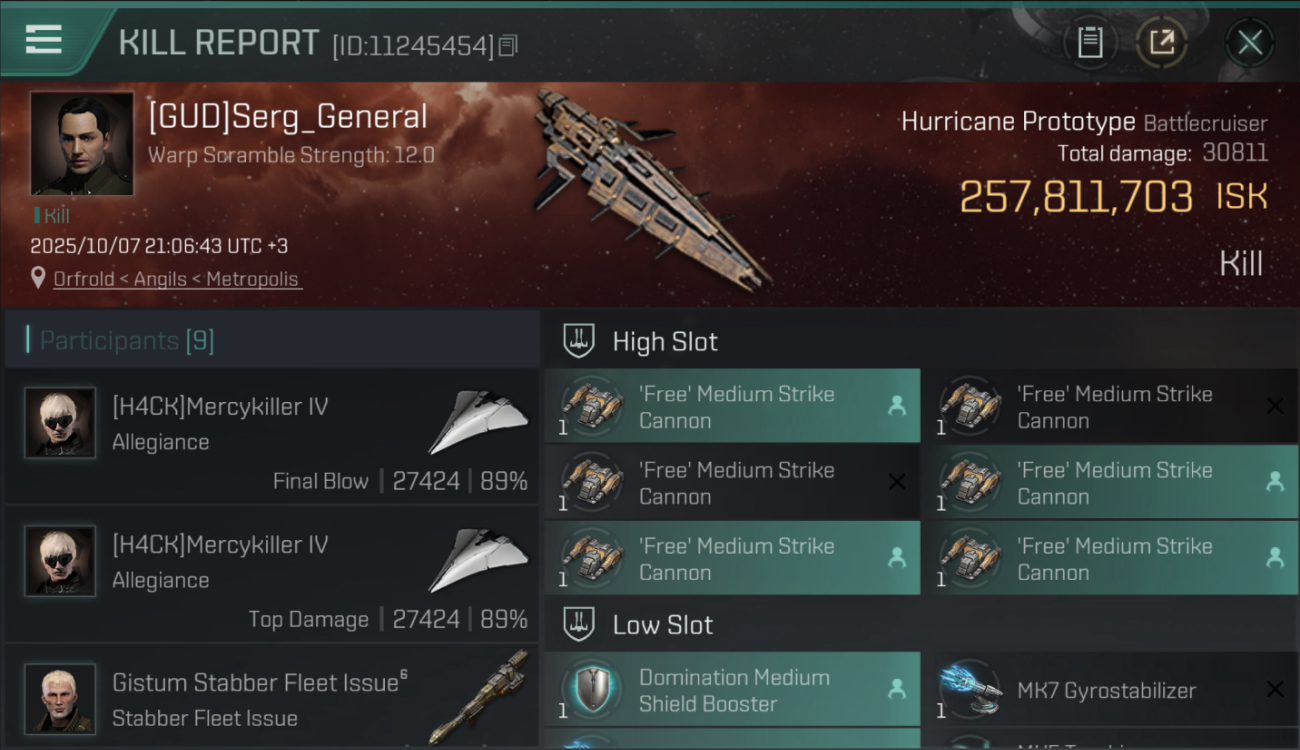Click the clipboard report icon
1300x750 pixels.
pos(1090,42)
